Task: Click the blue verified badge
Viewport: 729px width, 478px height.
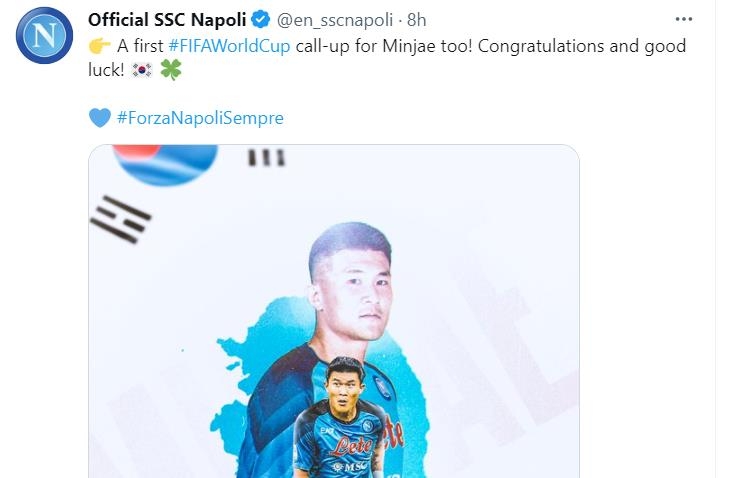Action: pyautogui.click(x=259, y=19)
